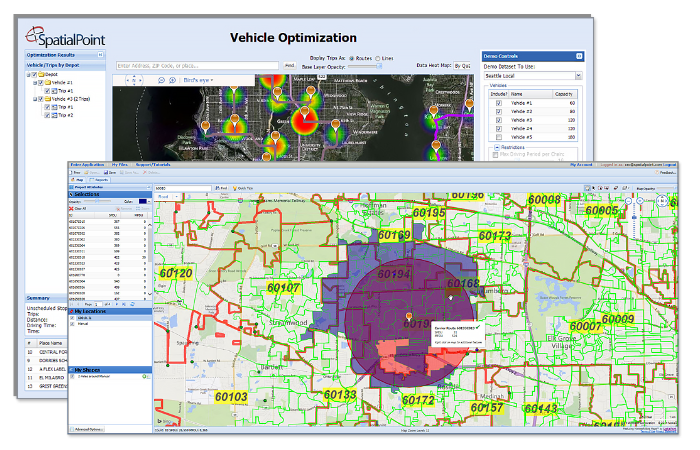Collapse the Vehicle #1 tree node

pyautogui.click(x=35, y=83)
